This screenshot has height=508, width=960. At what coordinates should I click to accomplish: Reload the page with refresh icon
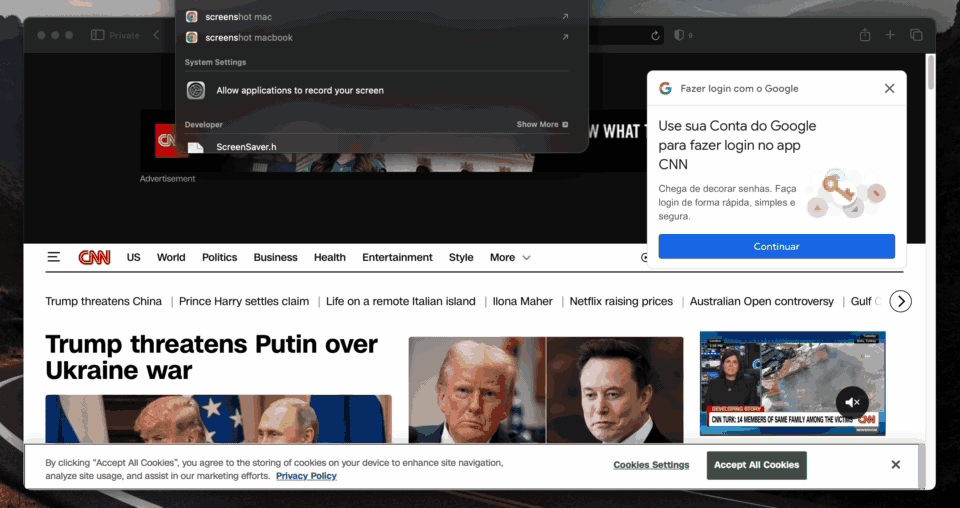pyautogui.click(x=655, y=35)
